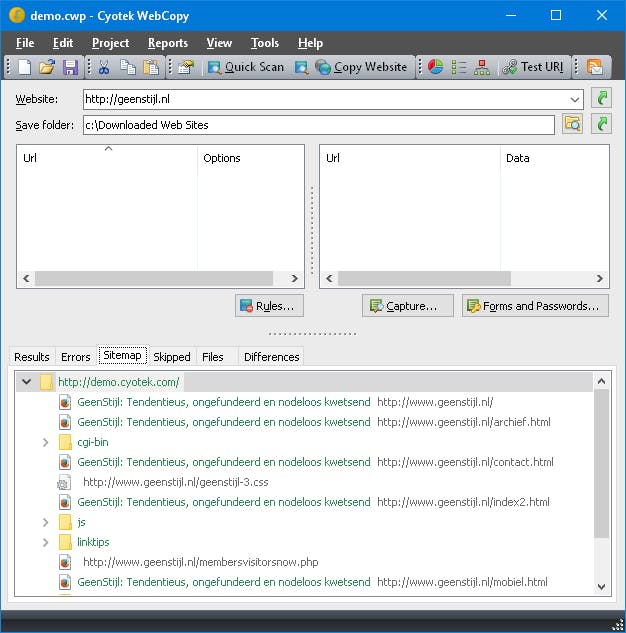Viewport: 626px width, 633px height.
Task: Click sitemap scrollbar down arrow
Action: click(601, 587)
